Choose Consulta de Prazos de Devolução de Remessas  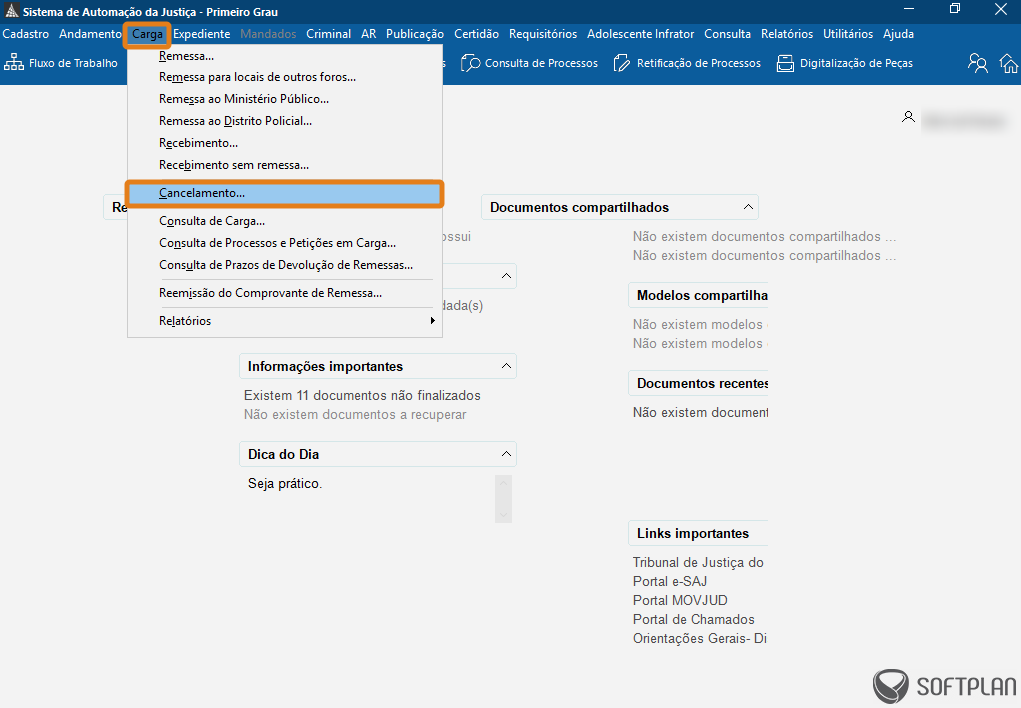tap(285, 265)
